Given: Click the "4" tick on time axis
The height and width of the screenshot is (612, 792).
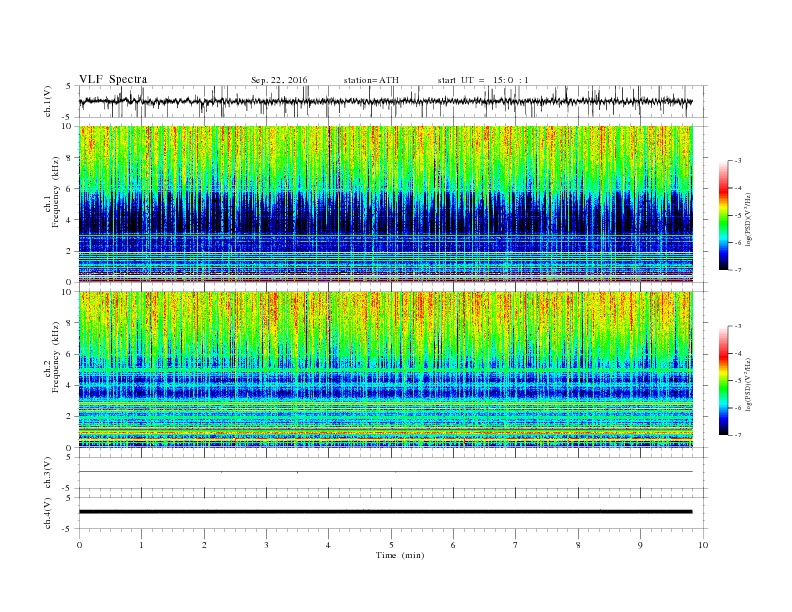Looking at the screenshot, I should [328, 545].
